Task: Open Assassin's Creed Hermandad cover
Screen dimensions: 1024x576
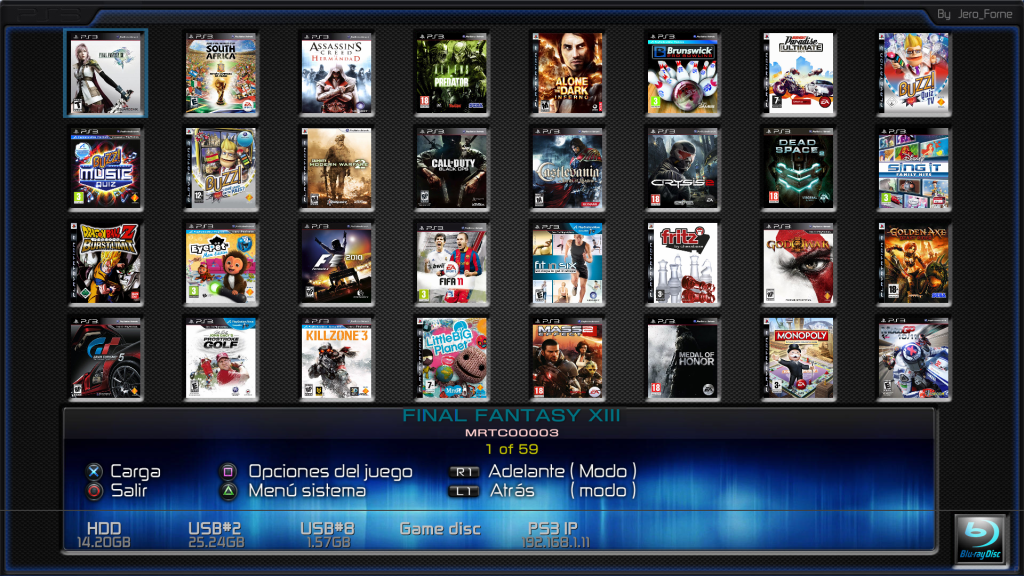Action: click(336, 73)
